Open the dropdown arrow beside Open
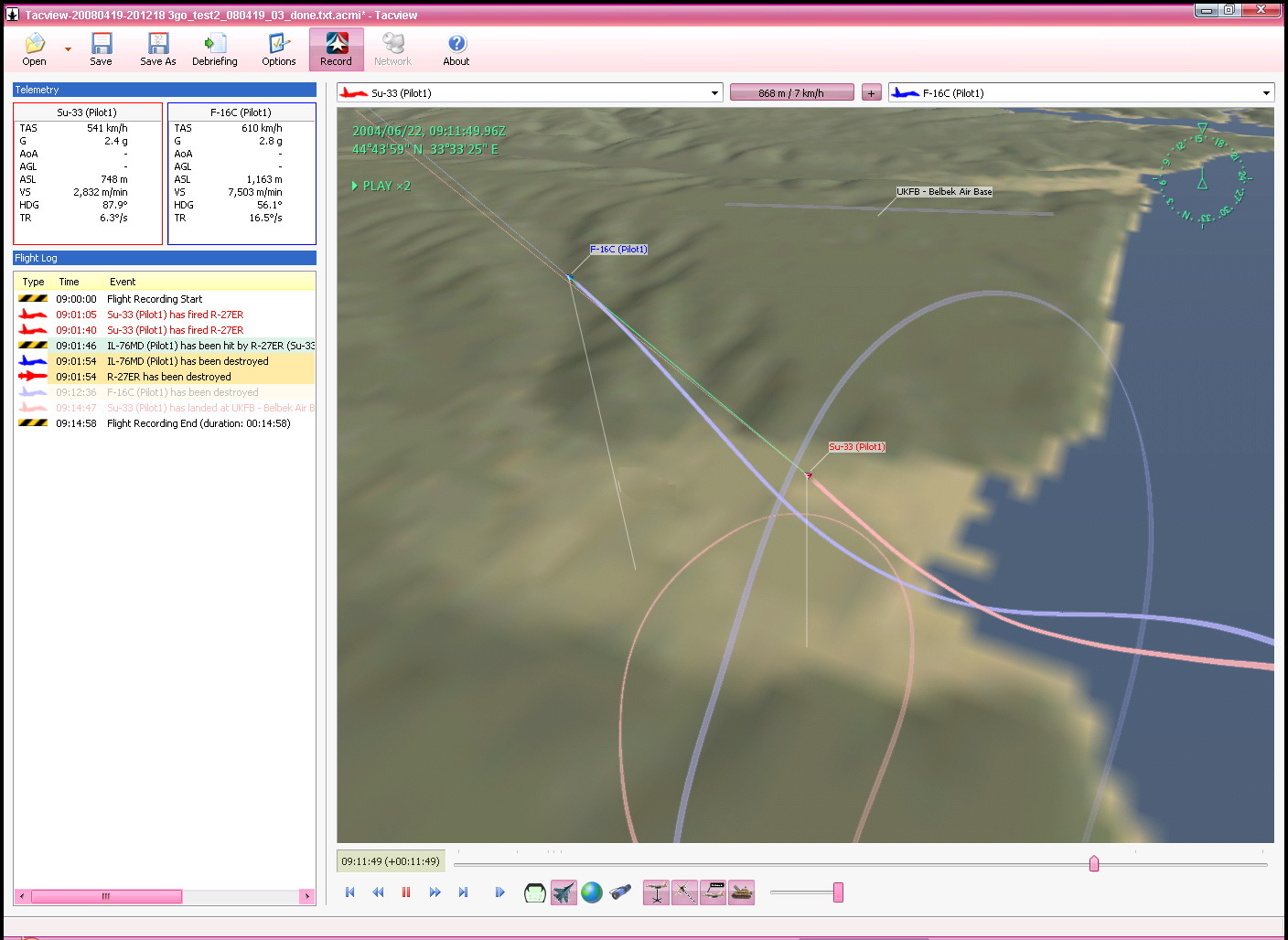The width and height of the screenshot is (1288, 940). 68,49
